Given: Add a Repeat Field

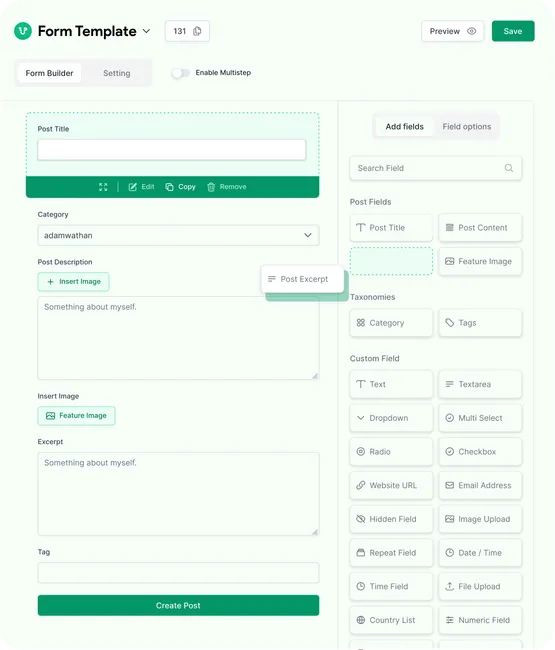Looking at the screenshot, I should click(391, 553).
